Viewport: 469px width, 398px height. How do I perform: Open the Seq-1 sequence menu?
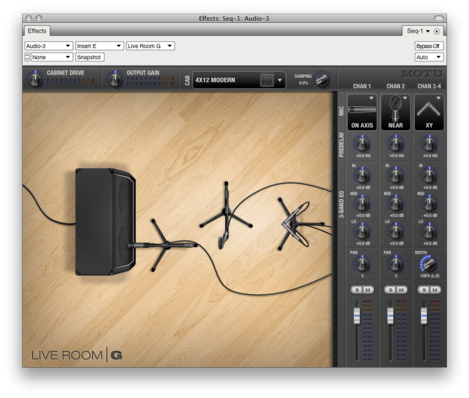(418, 31)
